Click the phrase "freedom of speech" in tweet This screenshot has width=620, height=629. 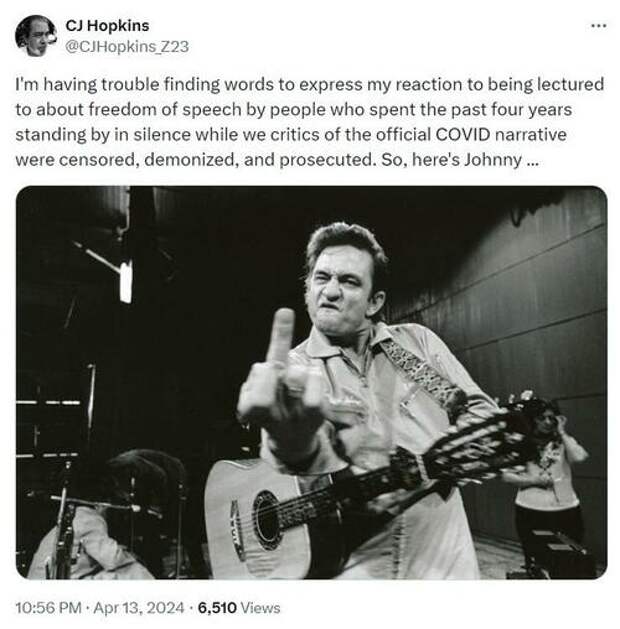tap(164, 110)
